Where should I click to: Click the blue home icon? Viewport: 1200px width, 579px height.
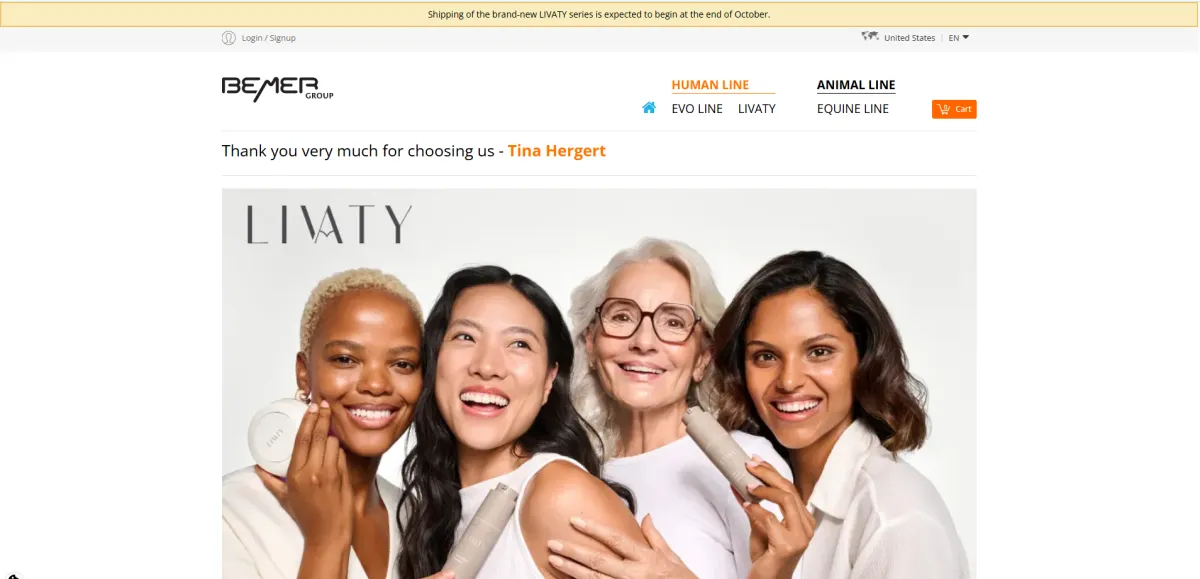point(649,108)
